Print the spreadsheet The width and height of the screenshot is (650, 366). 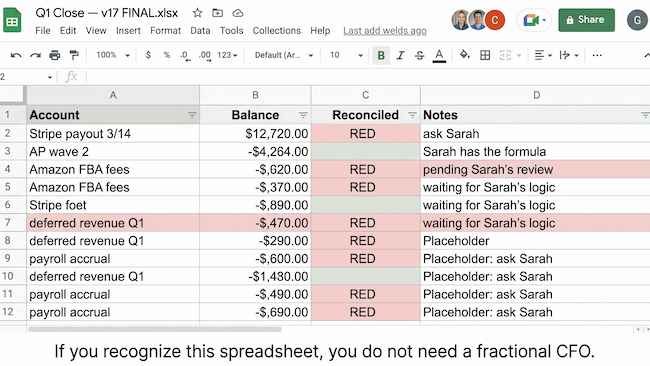click(x=55, y=55)
